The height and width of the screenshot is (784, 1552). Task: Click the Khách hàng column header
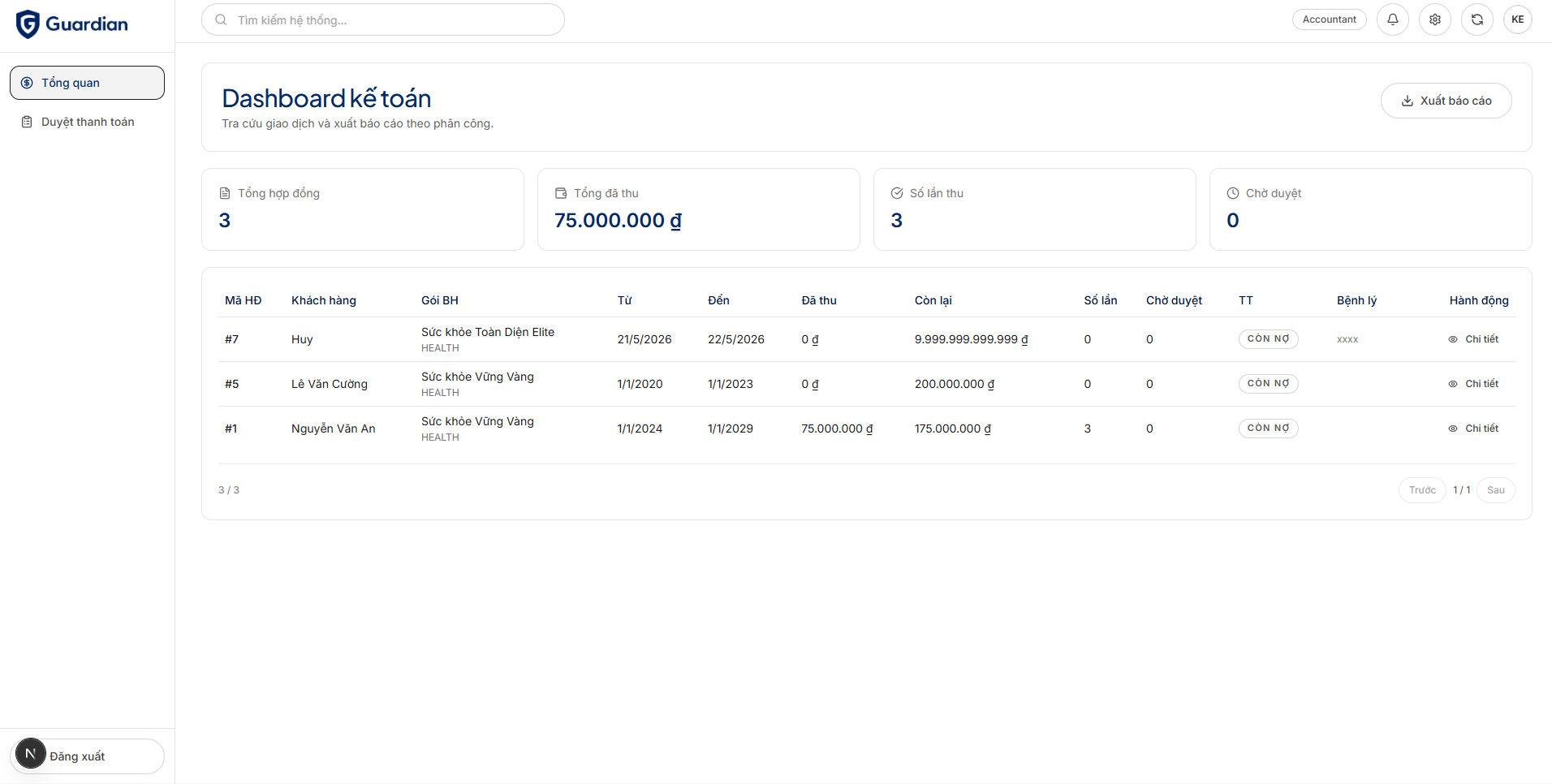tap(324, 300)
